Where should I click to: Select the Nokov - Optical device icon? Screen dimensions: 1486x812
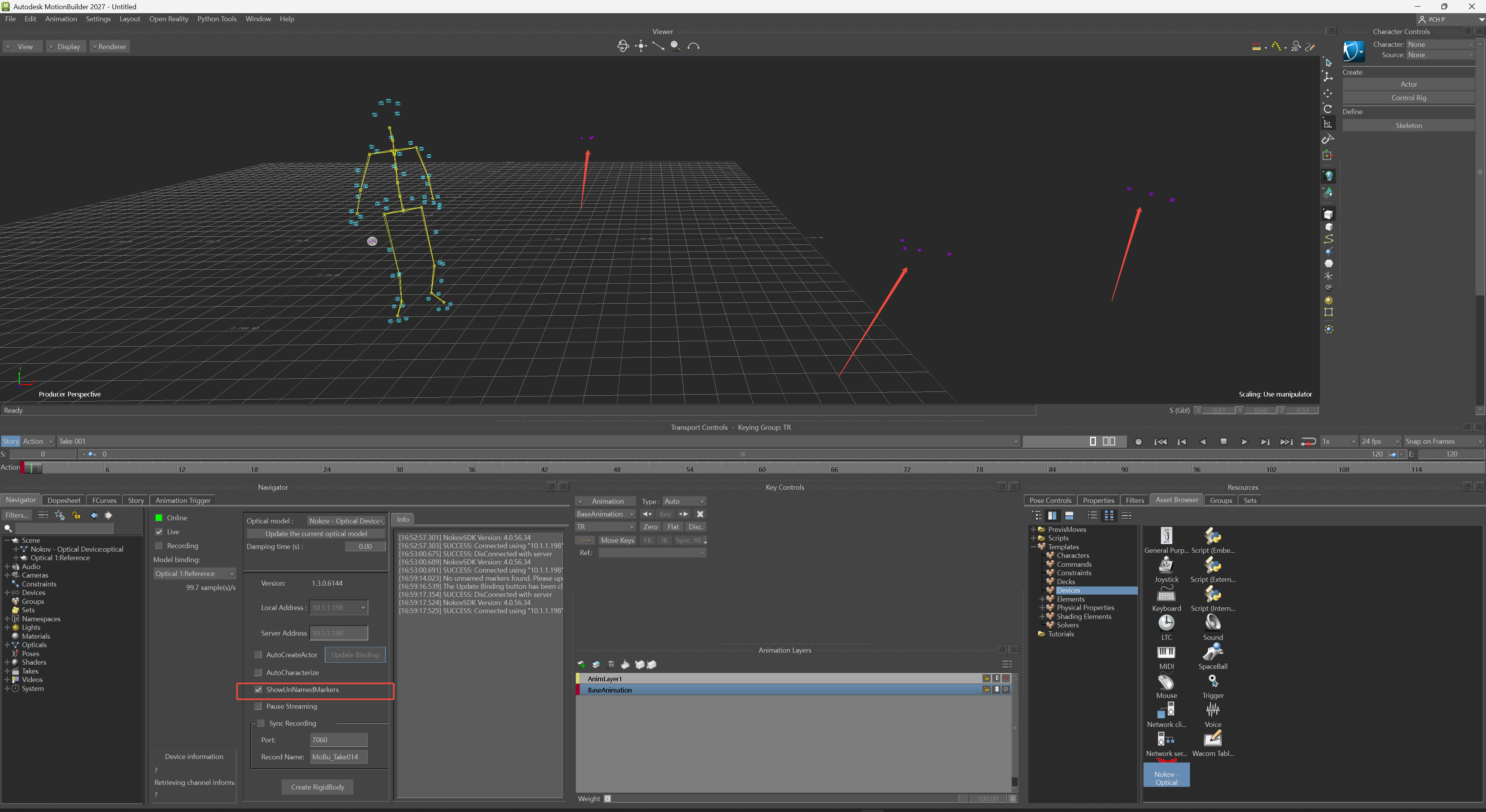click(x=1166, y=774)
